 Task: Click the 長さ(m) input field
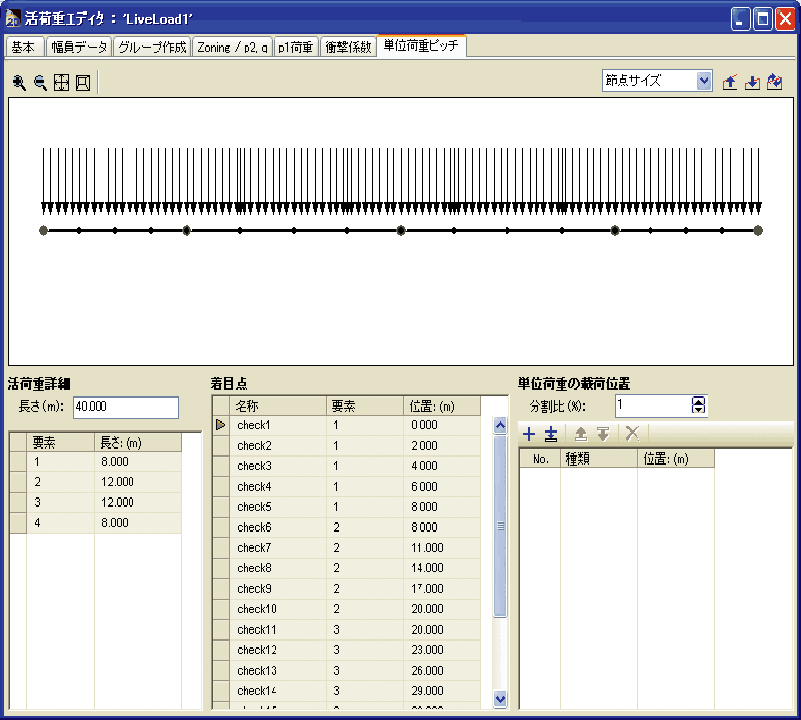pyautogui.click(x=125, y=407)
